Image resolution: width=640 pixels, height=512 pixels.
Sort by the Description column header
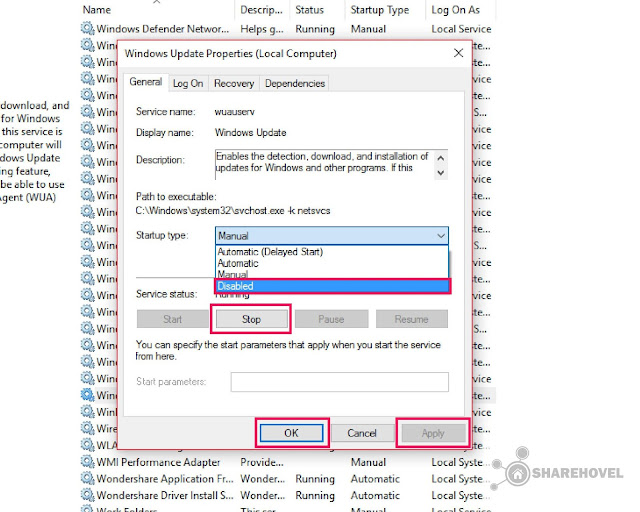(x=262, y=10)
